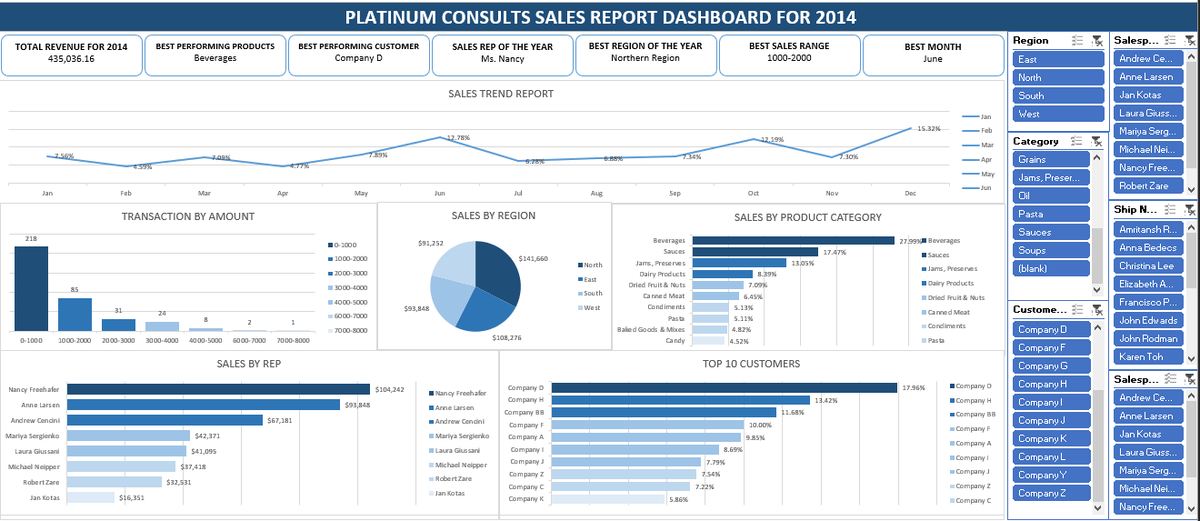Clear the filter on the Customer slicer
Viewport: 1200px width, 521px height.
point(1095,310)
